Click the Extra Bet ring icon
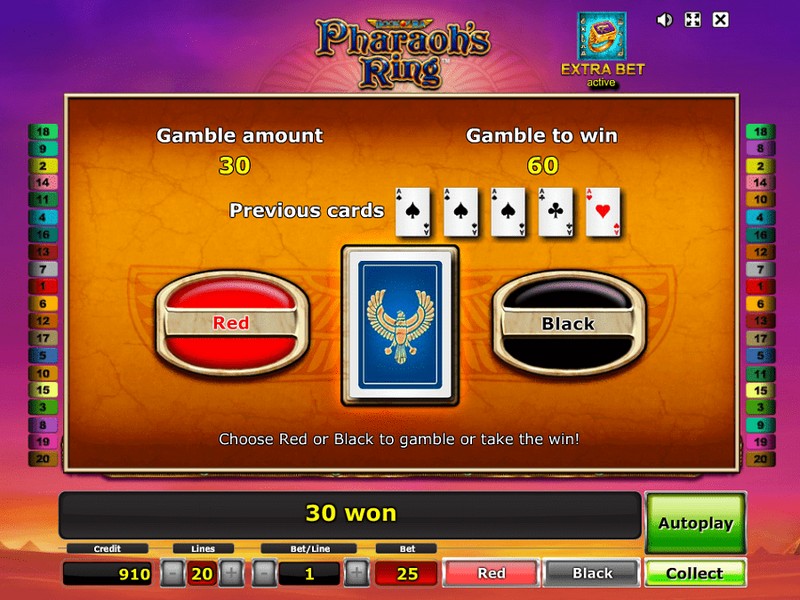The height and width of the screenshot is (600, 800). 602,36
